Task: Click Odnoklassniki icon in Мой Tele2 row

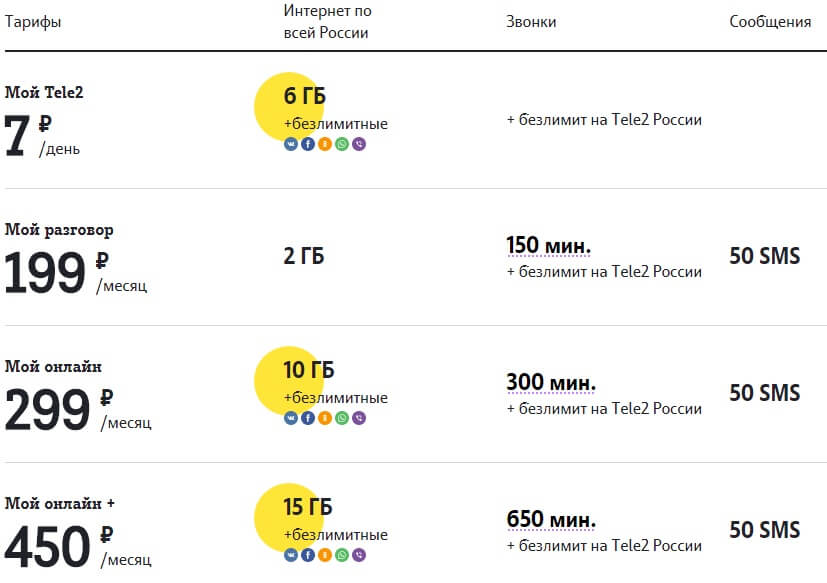Action: coord(325,144)
